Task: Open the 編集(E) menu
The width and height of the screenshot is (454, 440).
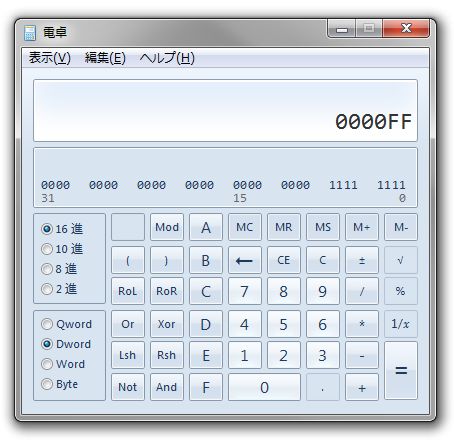Action: click(105, 58)
